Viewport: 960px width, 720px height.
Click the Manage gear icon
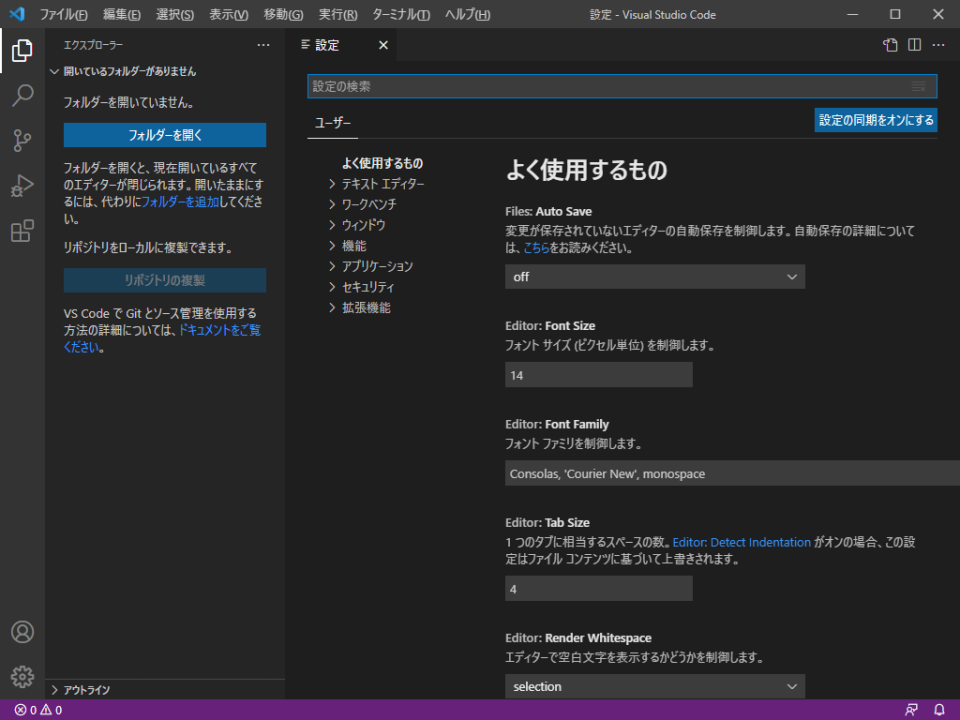(x=22, y=677)
